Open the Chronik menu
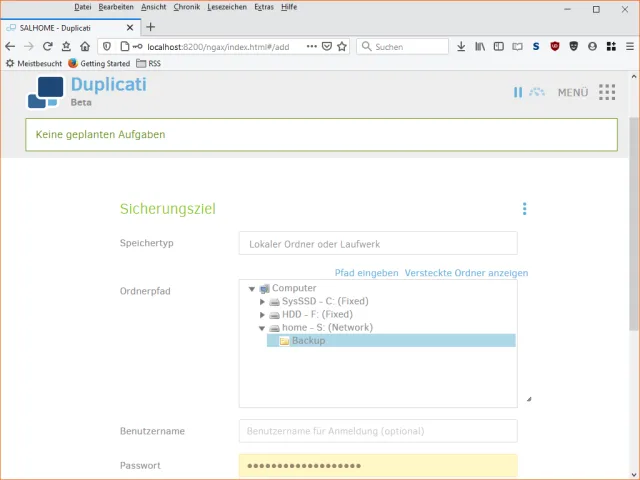This screenshot has height=480, width=640. (x=187, y=7)
